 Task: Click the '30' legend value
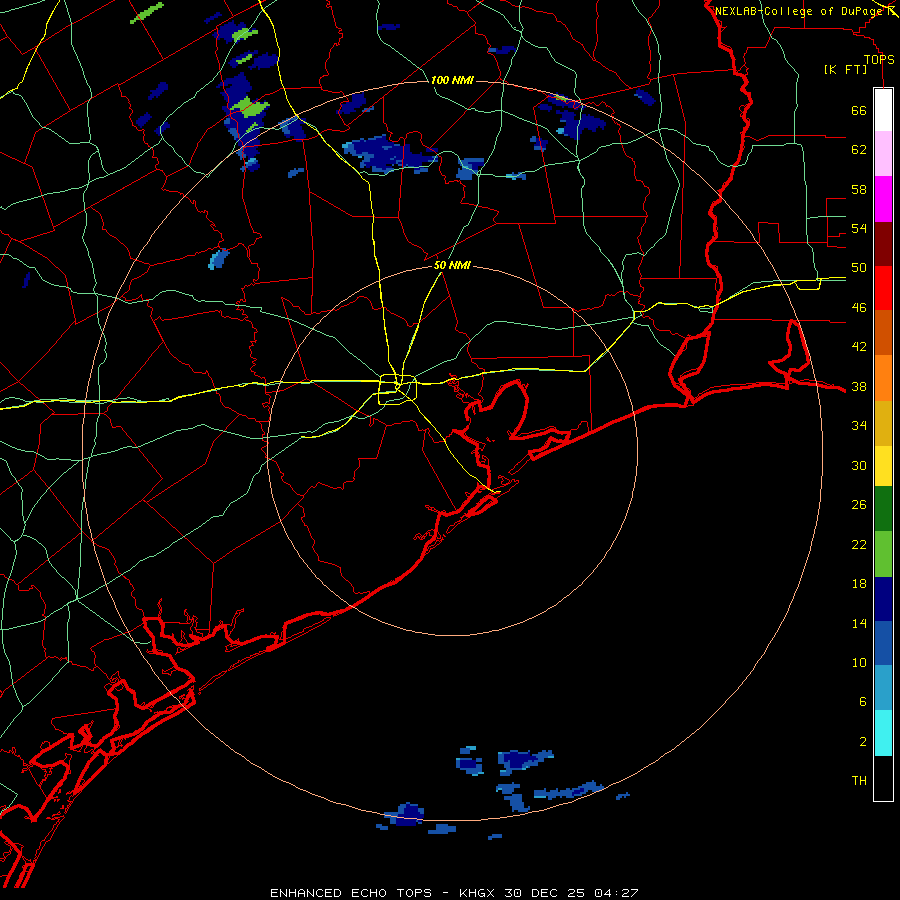click(859, 465)
